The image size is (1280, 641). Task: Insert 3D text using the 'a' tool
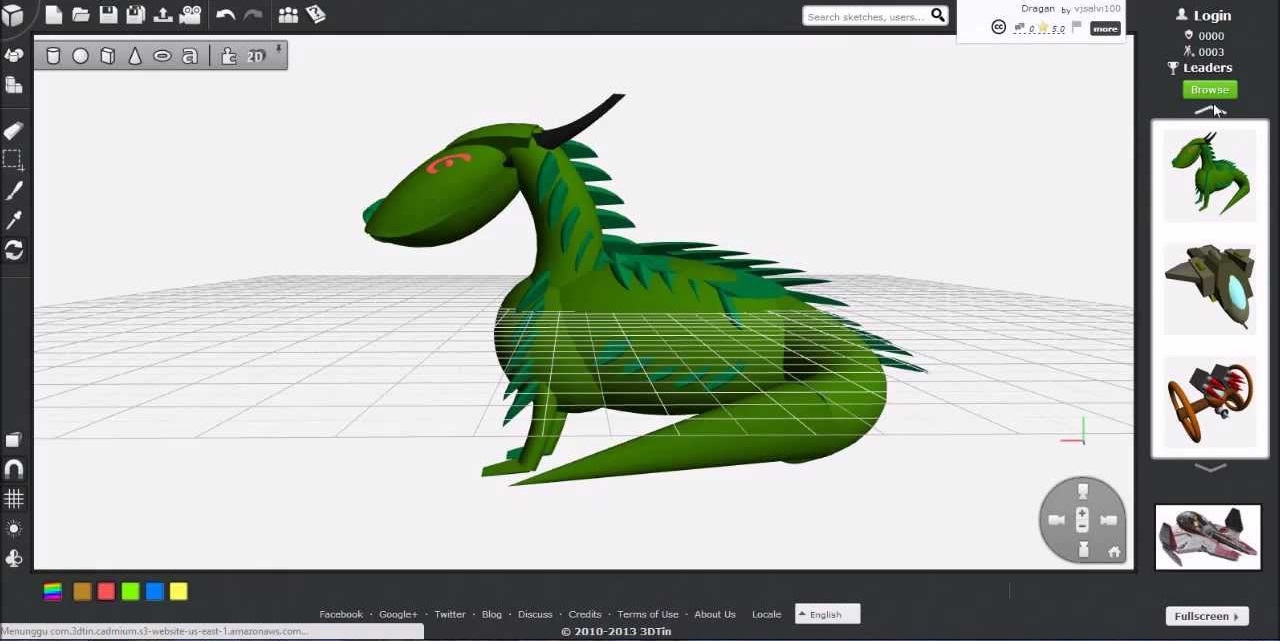click(x=190, y=56)
